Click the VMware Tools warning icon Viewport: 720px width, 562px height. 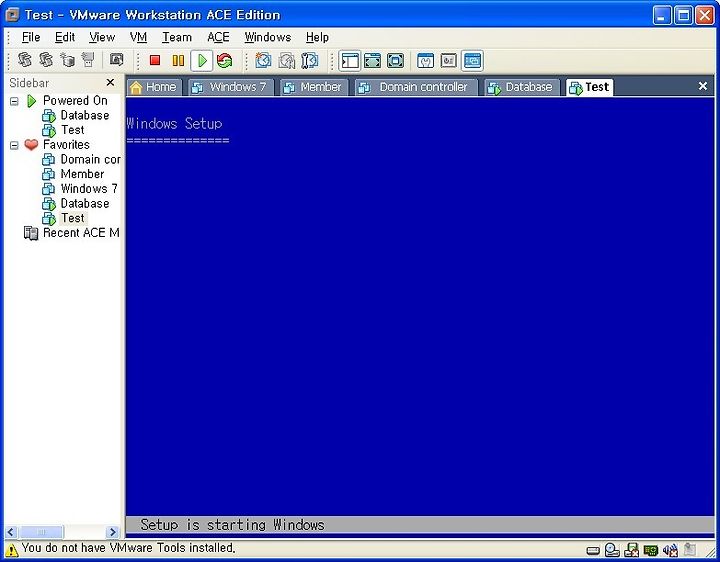(x=11, y=549)
